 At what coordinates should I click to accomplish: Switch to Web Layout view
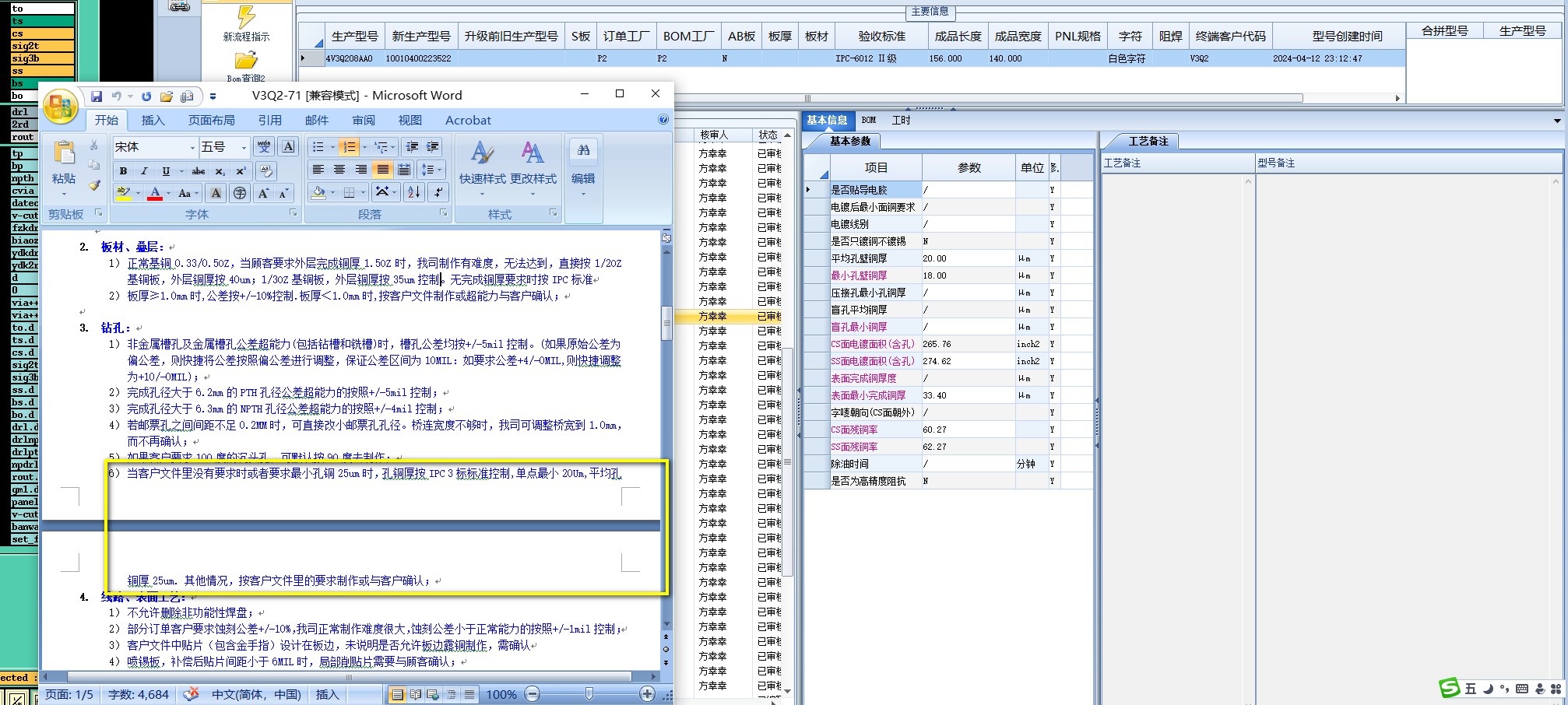[433, 694]
